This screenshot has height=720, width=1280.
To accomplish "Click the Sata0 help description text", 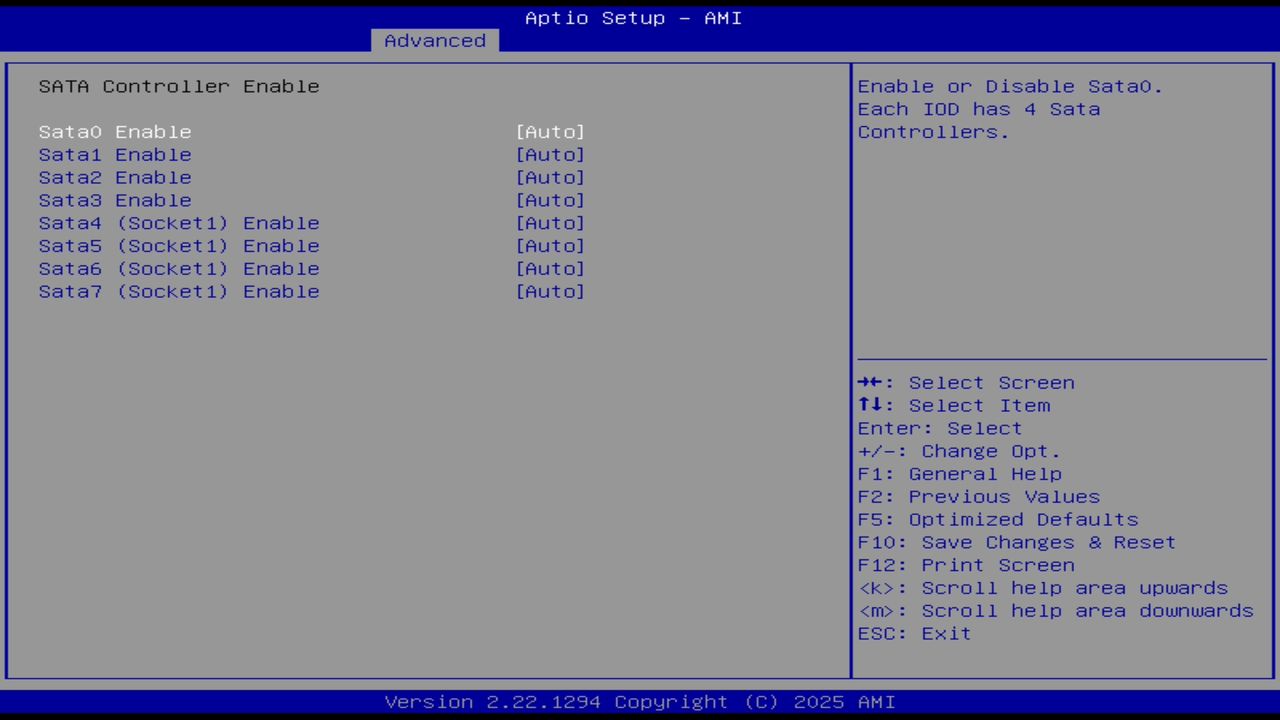I will click(1009, 108).
